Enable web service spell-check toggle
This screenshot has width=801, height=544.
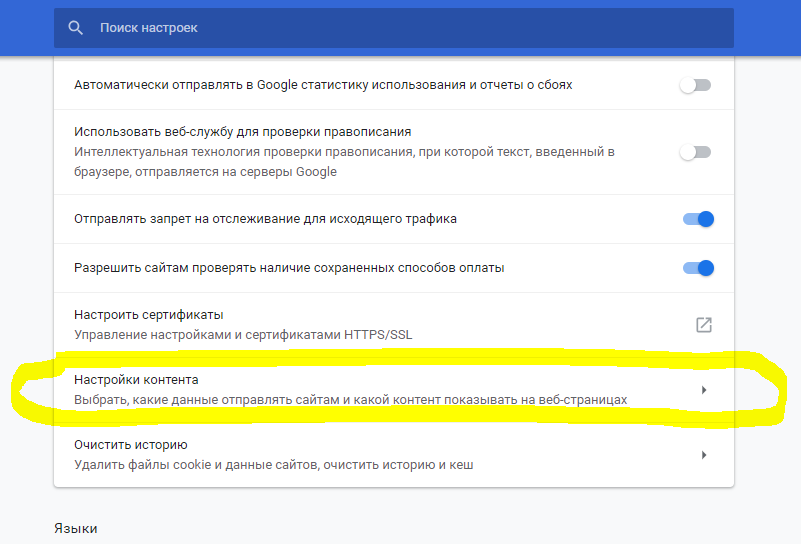coord(695,152)
